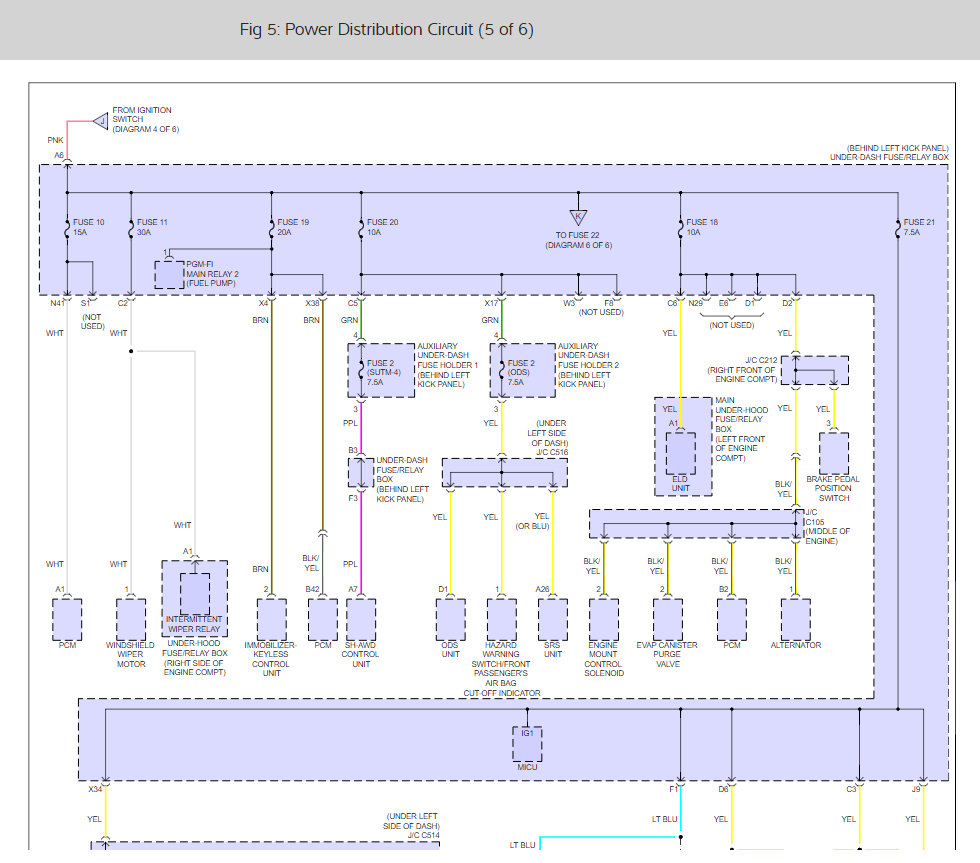Click the FUSE 2 (SUTM-4) fuse holder box
This screenshot has height=863, width=980.
[x=381, y=371]
